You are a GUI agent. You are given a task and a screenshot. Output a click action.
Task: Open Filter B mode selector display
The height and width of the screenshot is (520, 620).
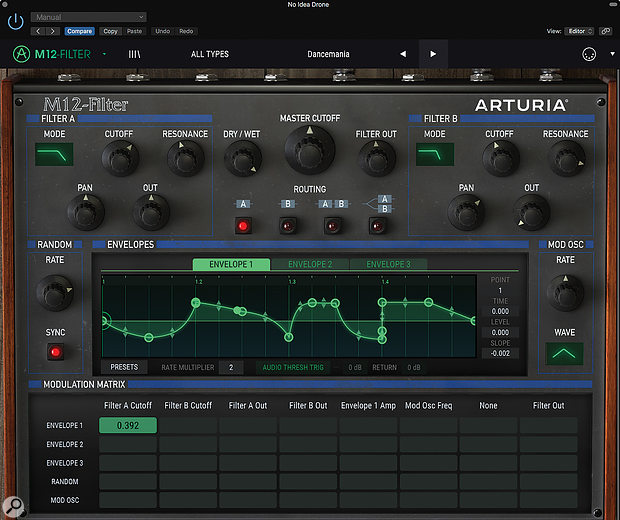[435, 154]
